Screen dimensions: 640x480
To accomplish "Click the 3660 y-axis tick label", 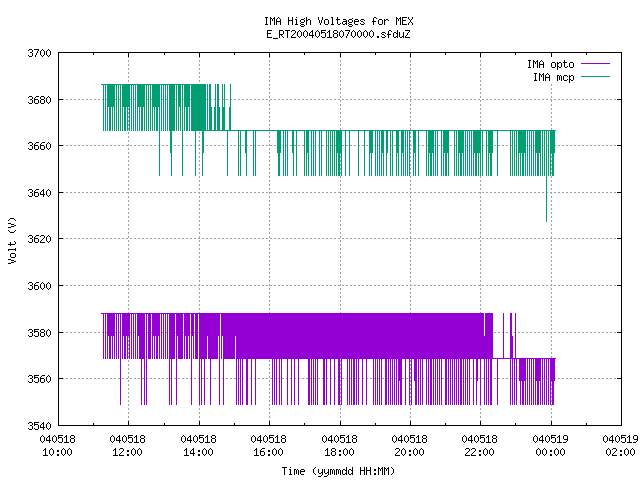I will (39, 146).
